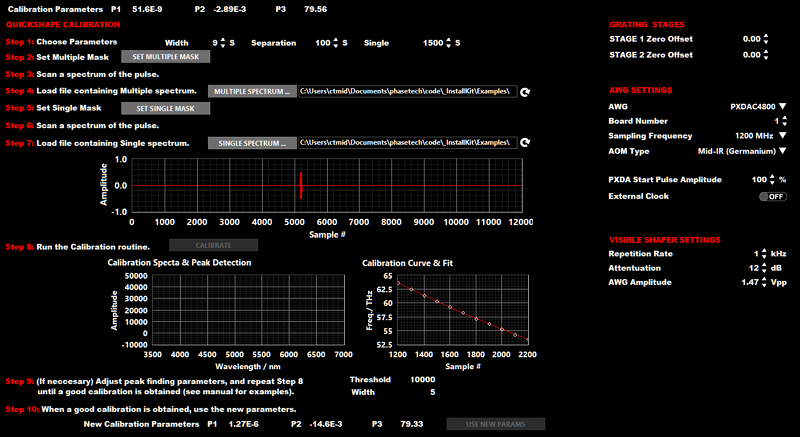Click the SINGLE SPECTRUM load button
The width and height of the screenshot is (800, 437).
pos(252,143)
